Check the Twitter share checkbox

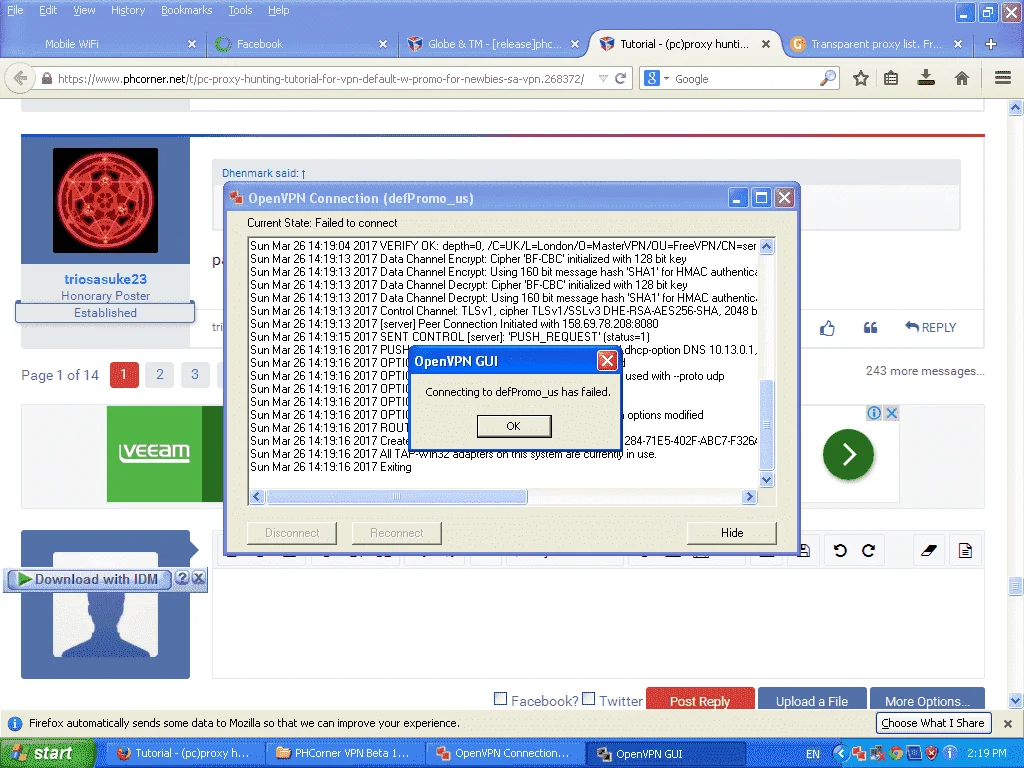(x=588, y=699)
